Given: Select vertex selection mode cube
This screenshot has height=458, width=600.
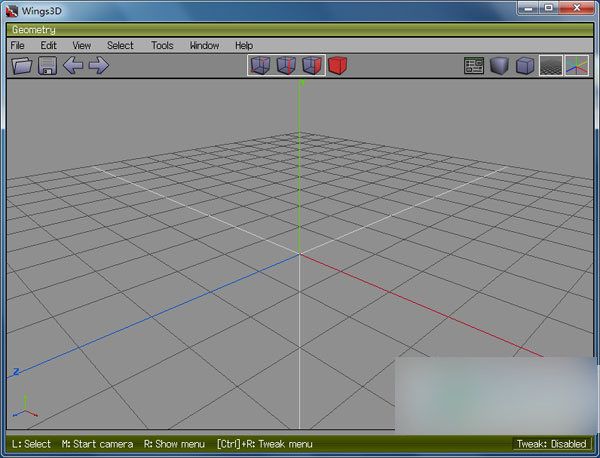Looking at the screenshot, I should pos(260,66).
